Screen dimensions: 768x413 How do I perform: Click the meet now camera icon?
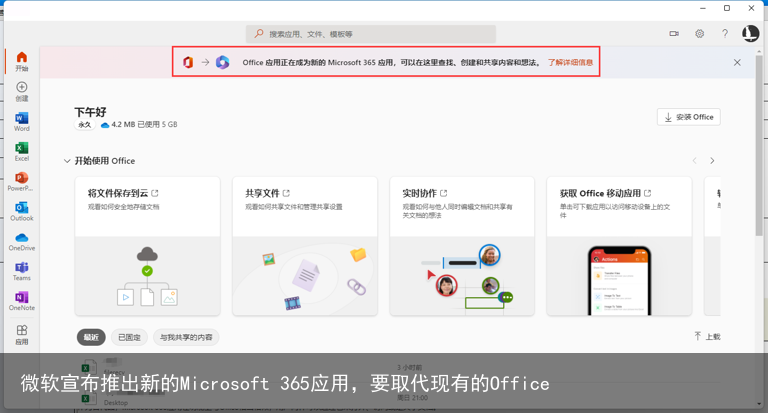674,34
